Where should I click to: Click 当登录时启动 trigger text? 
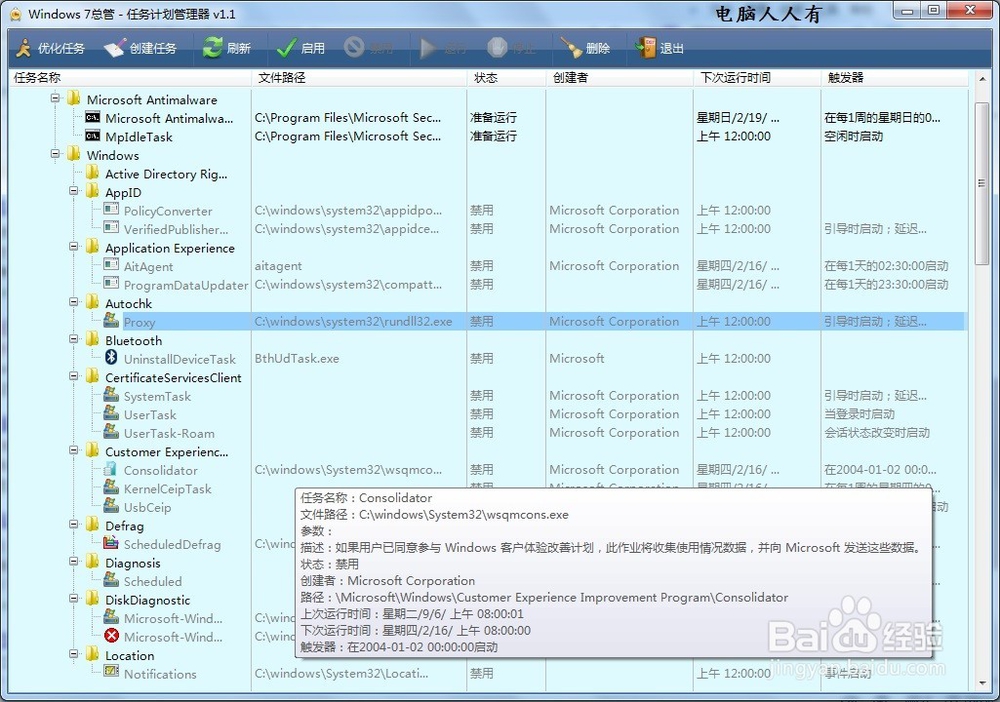[x=859, y=414]
